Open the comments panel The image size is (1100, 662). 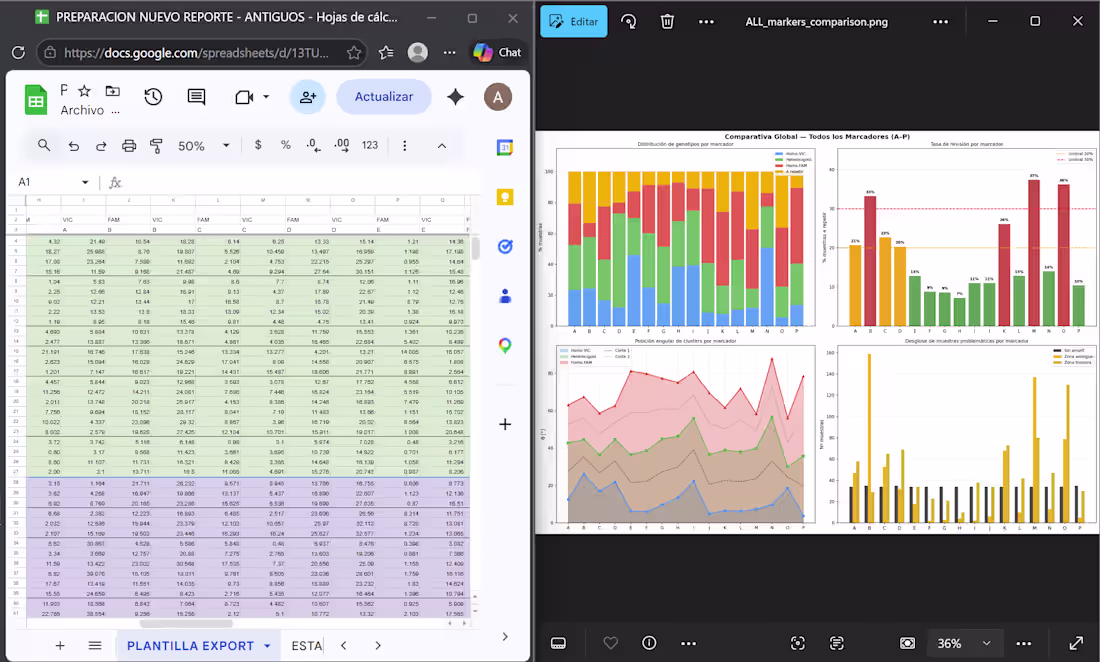pos(196,97)
